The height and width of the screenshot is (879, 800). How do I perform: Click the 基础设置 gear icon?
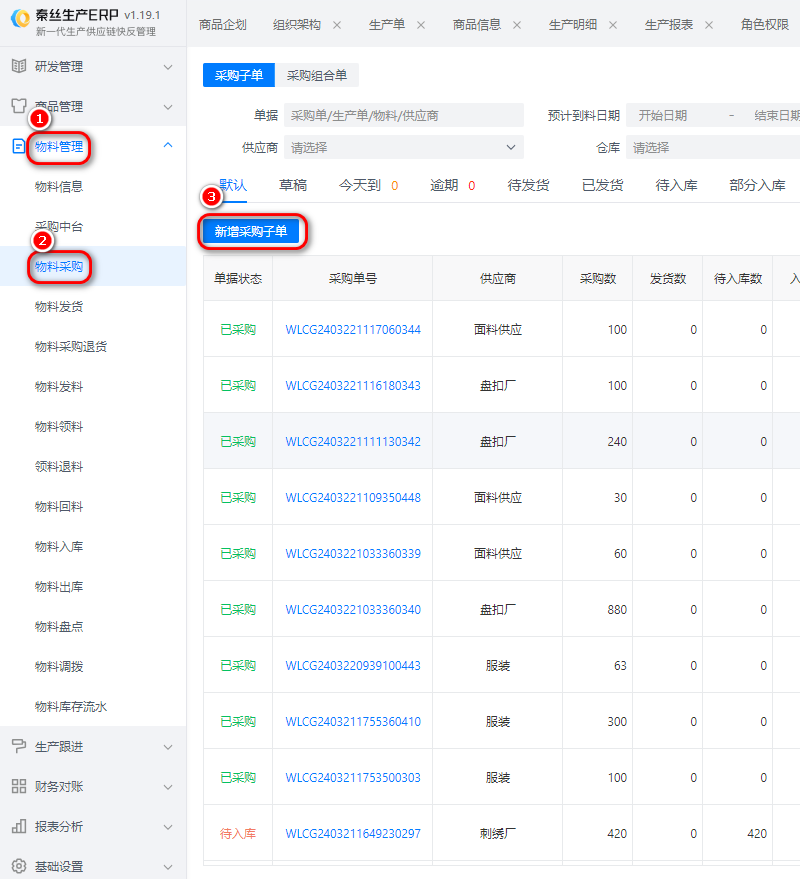point(18,867)
